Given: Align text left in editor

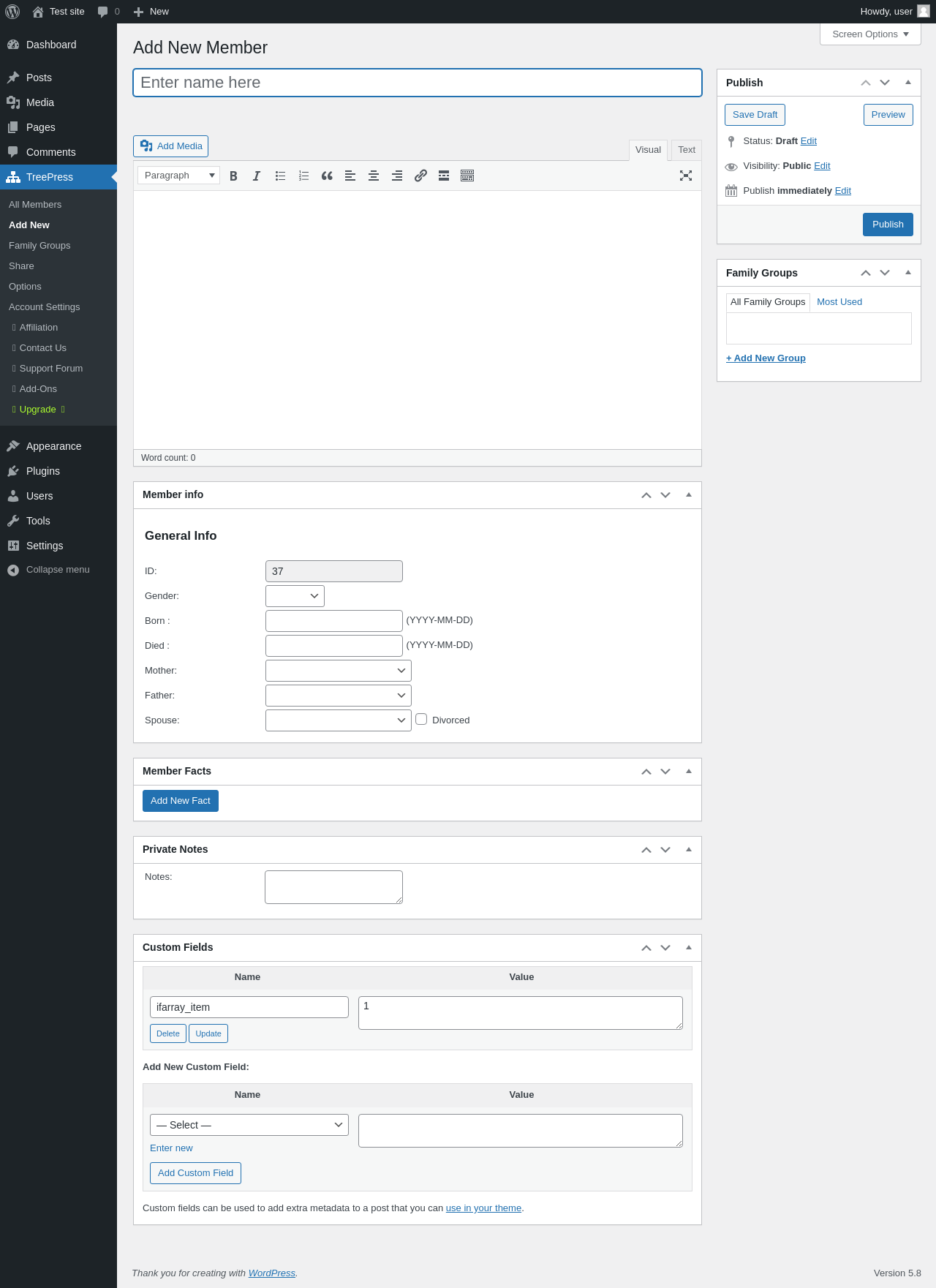Looking at the screenshot, I should pyautogui.click(x=350, y=176).
